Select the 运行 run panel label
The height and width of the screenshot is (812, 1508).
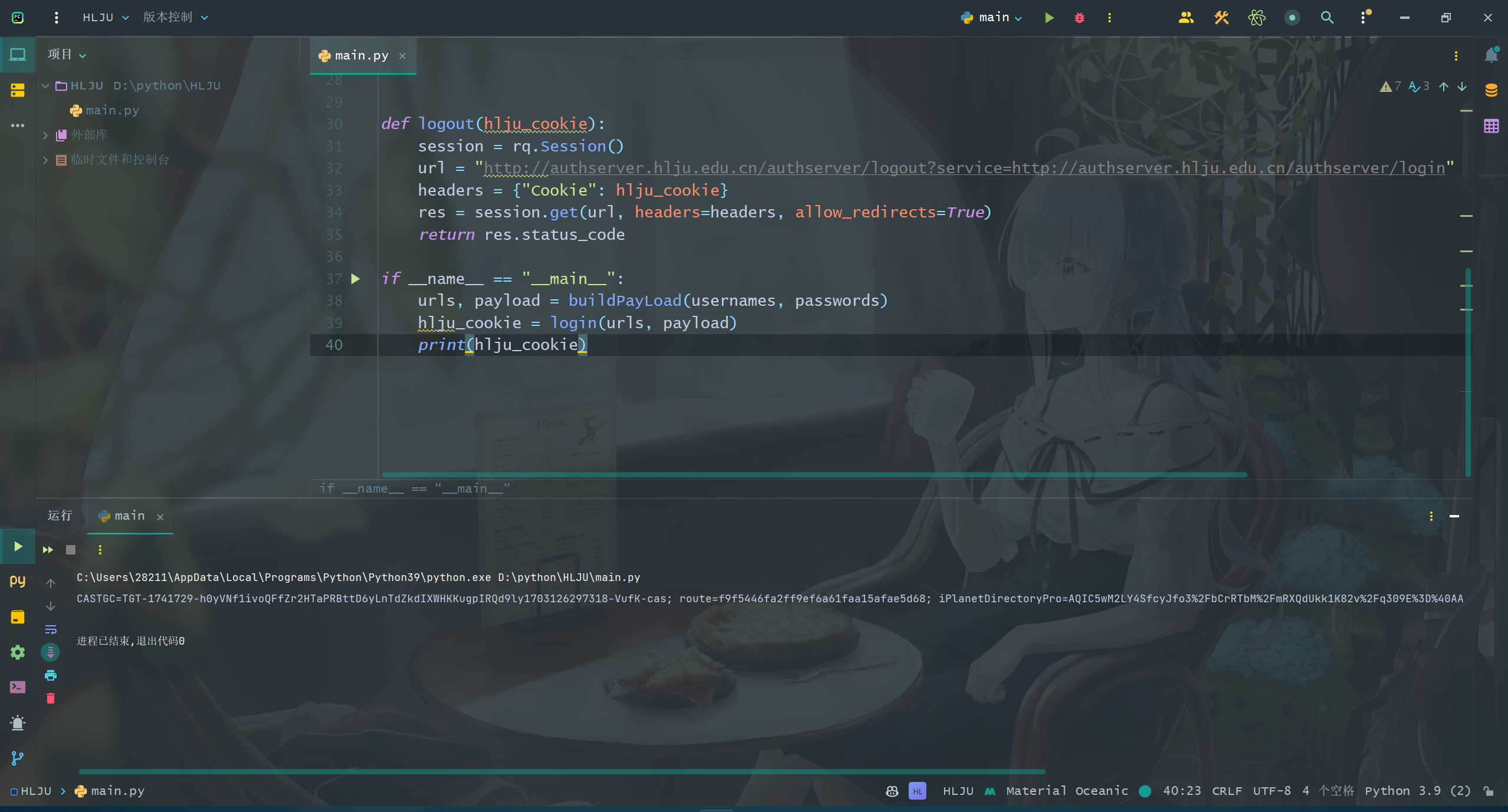[60, 516]
